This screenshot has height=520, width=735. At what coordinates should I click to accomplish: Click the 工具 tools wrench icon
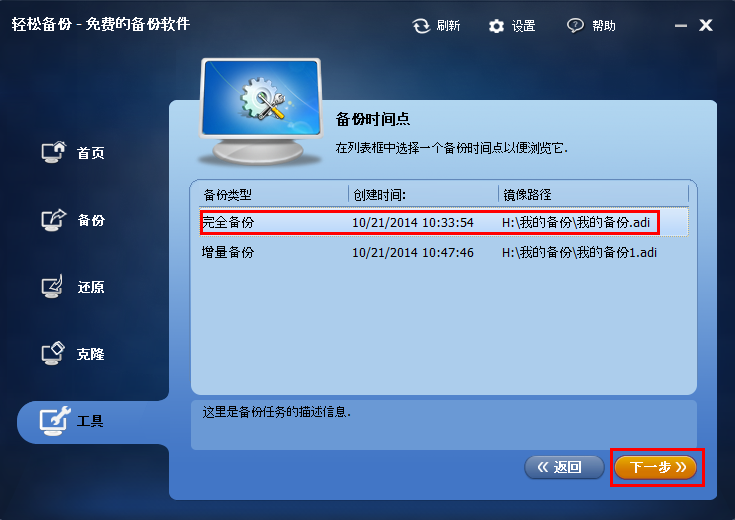click(55, 421)
